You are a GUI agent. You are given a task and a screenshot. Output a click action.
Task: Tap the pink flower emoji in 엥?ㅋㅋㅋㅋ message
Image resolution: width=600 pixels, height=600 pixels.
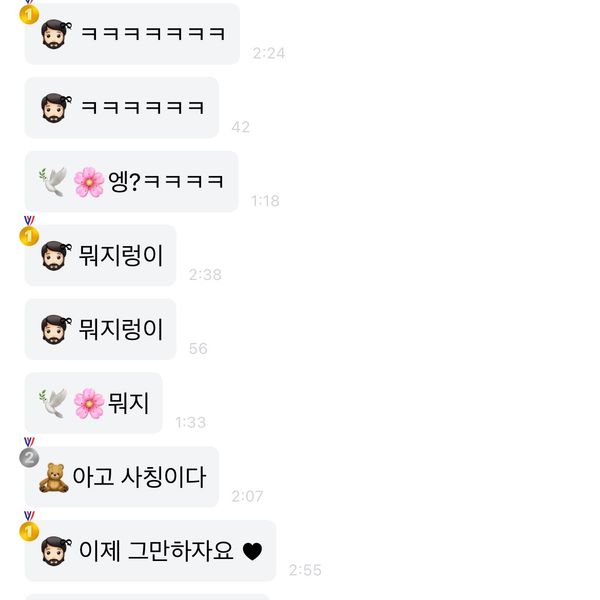tap(89, 182)
